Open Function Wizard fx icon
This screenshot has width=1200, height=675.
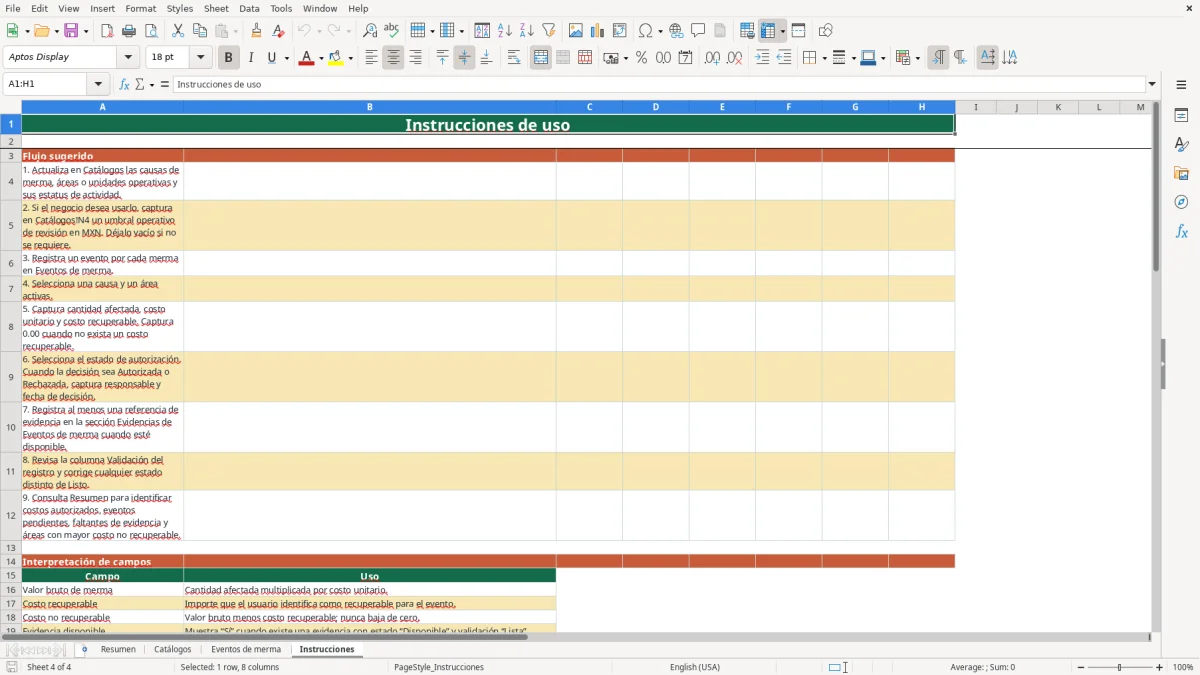125,85
